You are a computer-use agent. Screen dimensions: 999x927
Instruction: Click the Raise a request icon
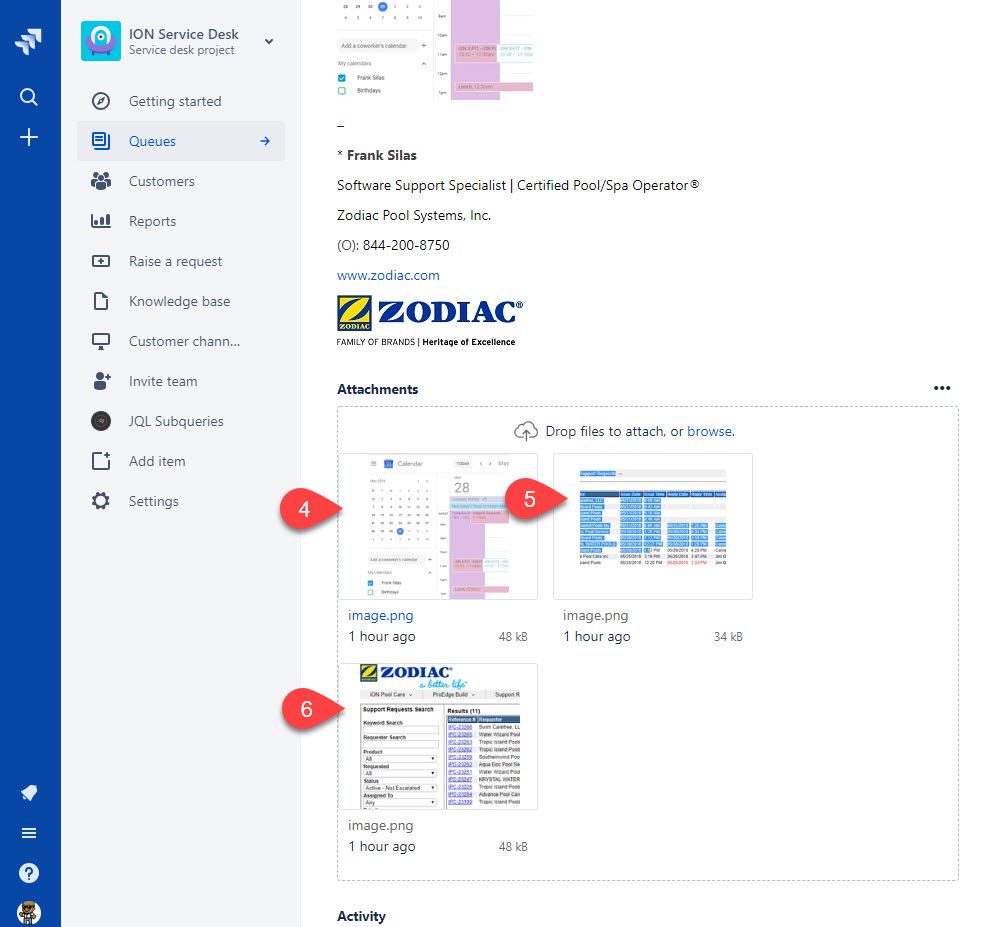(x=101, y=261)
